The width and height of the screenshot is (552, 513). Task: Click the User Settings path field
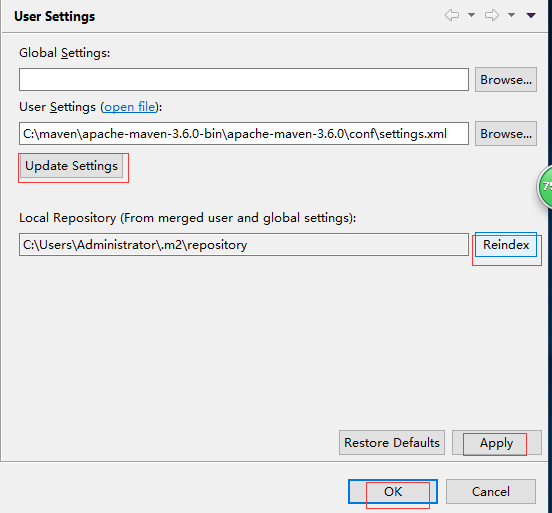point(244,133)
